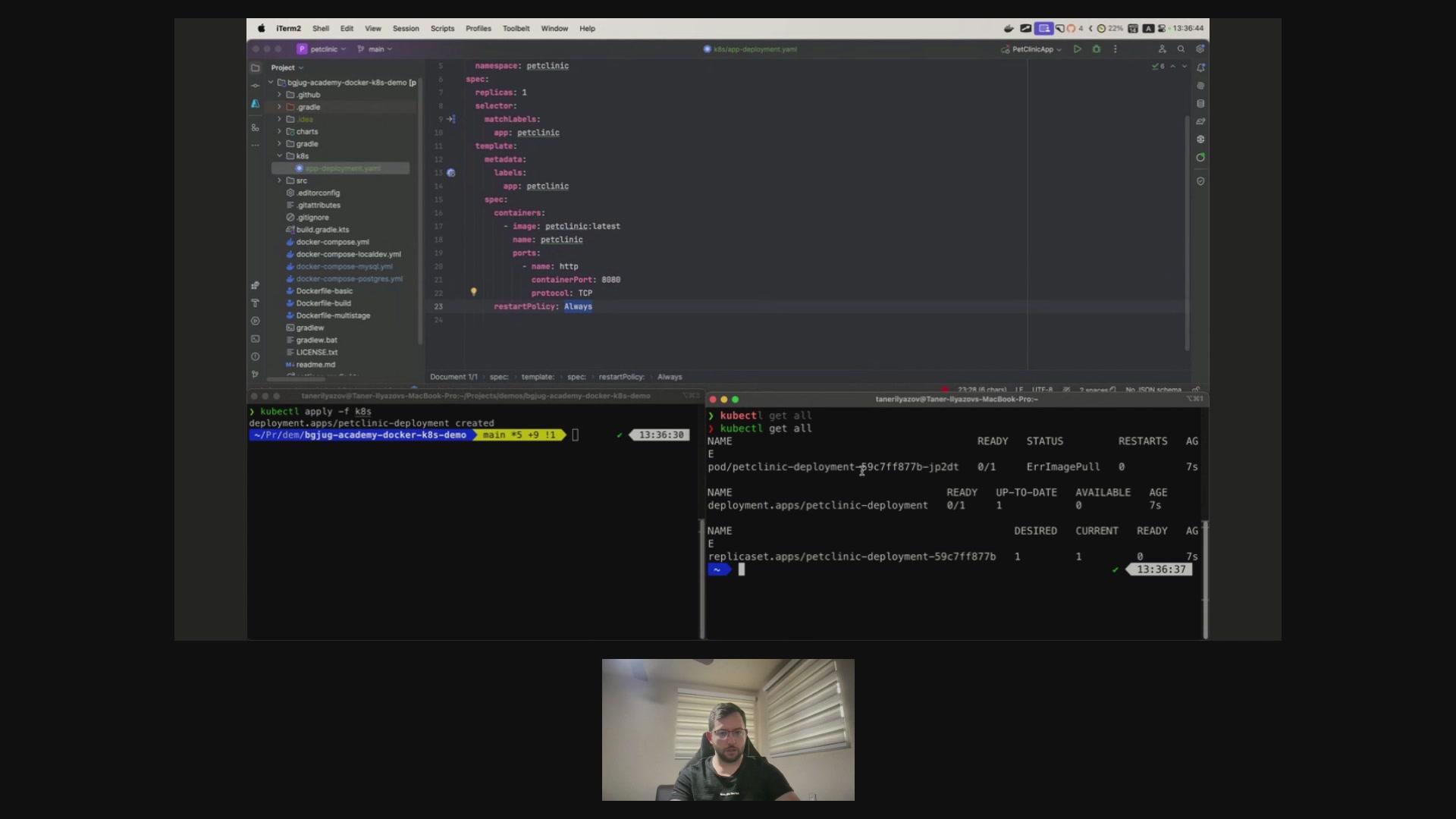The width and height of the screenshot is (1456, 819).
Task: Open the Session menu
Action: coord(406,29)
